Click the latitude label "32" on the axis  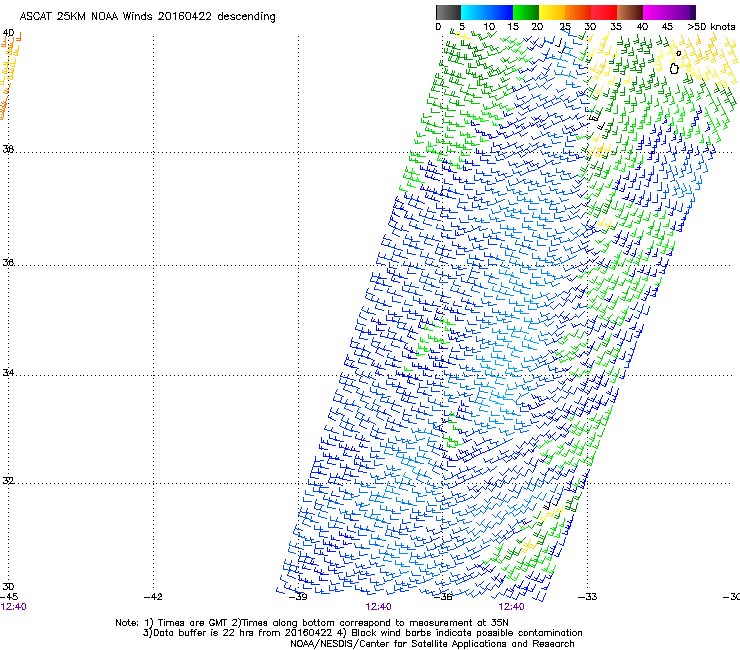pyautogui.click(x=8, y=481)
